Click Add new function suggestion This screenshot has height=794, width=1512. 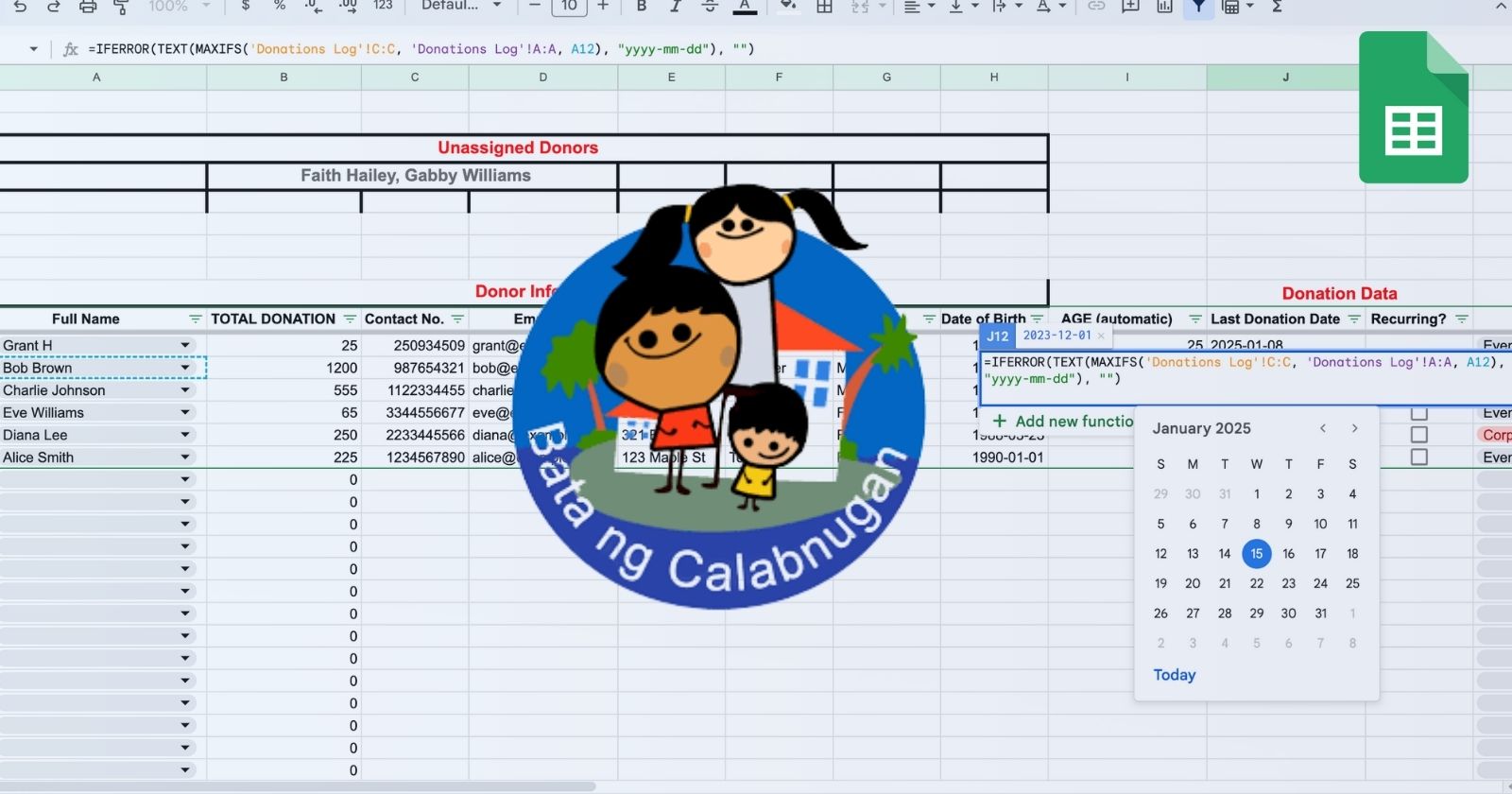[x=1063, y=422]
